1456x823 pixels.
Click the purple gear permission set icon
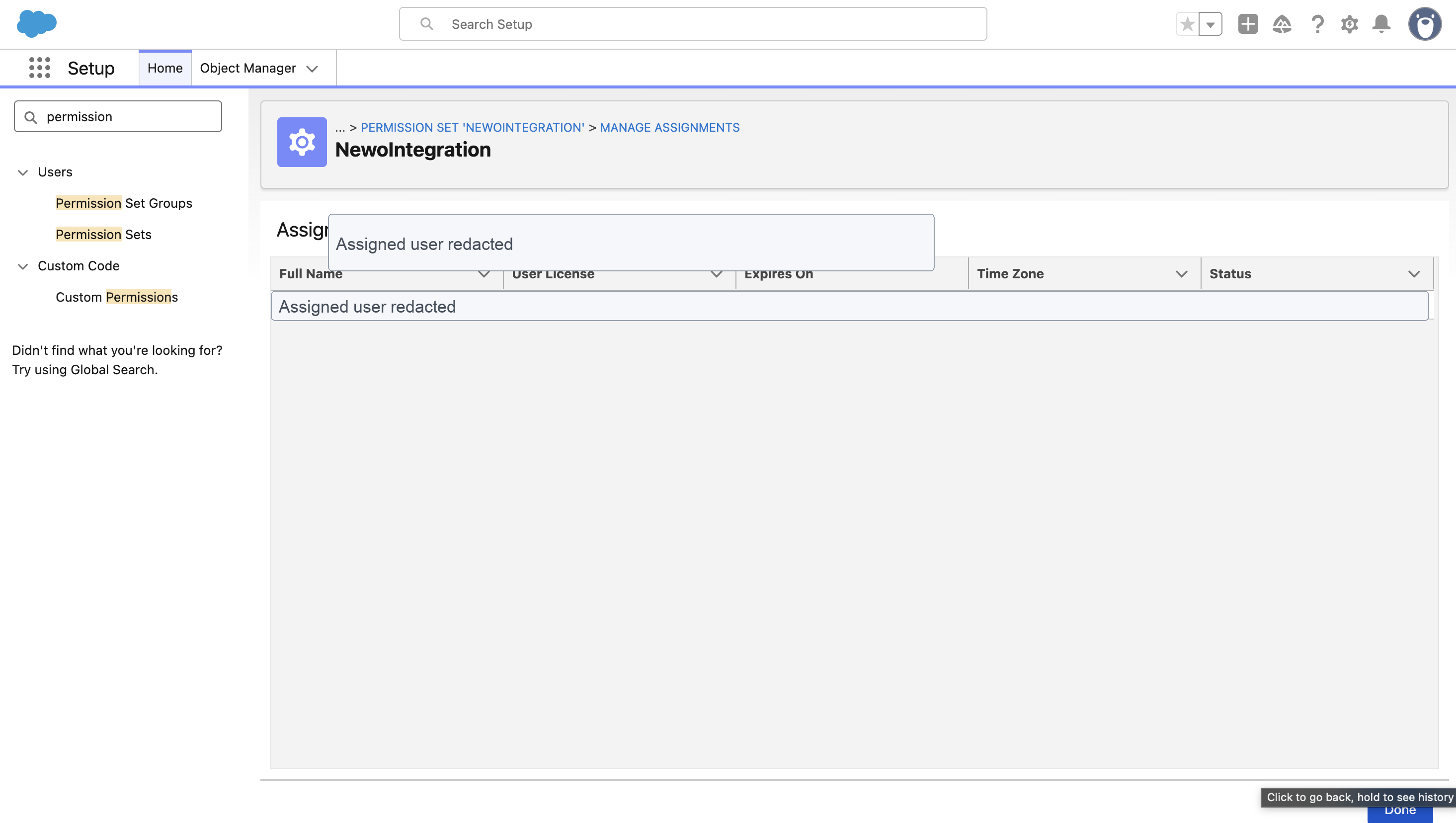(x=302, y=142)
